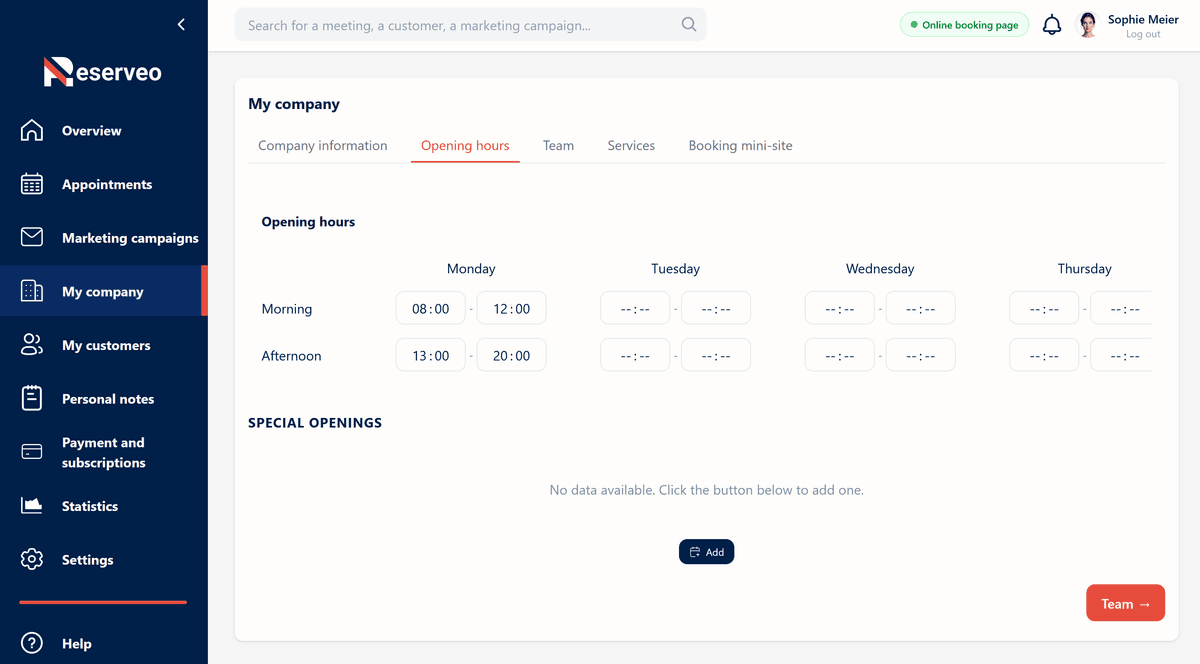Image resolution: width=1200 pixels, height=664 pixels.
Task: Set Wednesday morning end time
Action: [x=920, y=309]
